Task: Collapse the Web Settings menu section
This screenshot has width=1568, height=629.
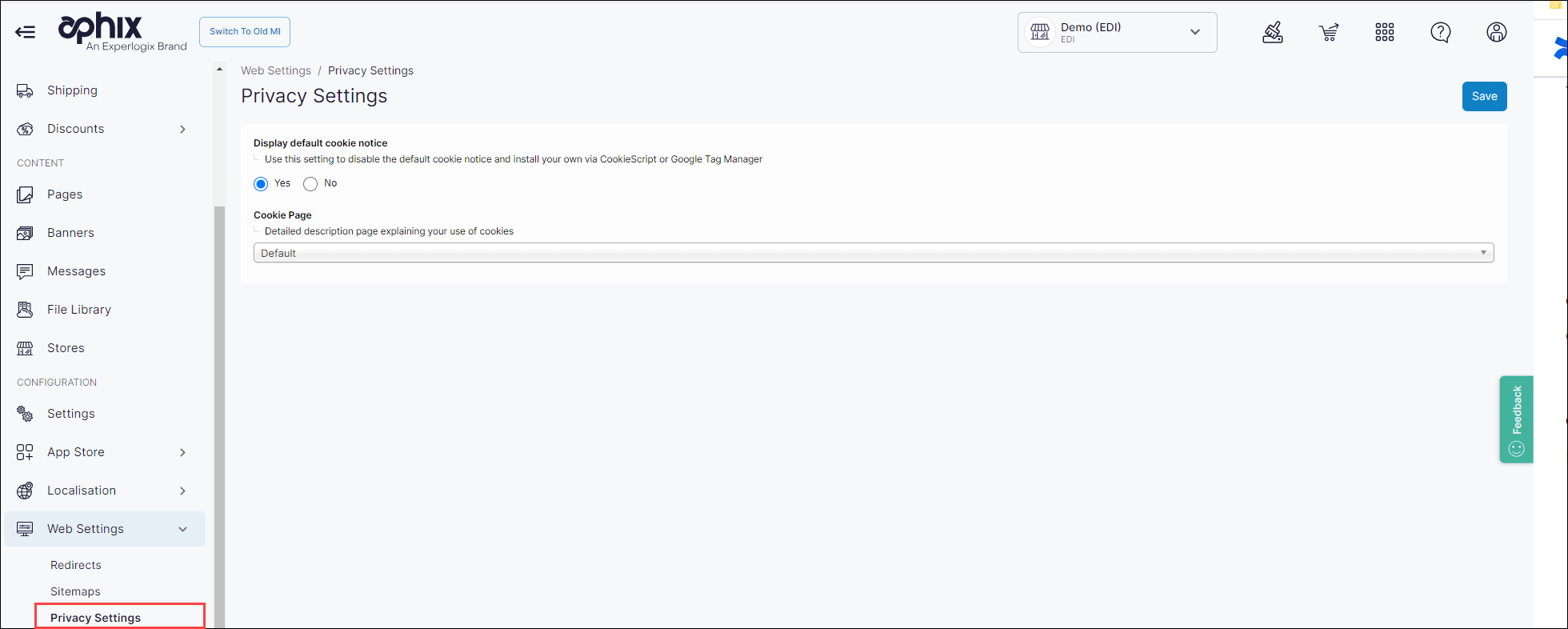Action: point(182,529)
